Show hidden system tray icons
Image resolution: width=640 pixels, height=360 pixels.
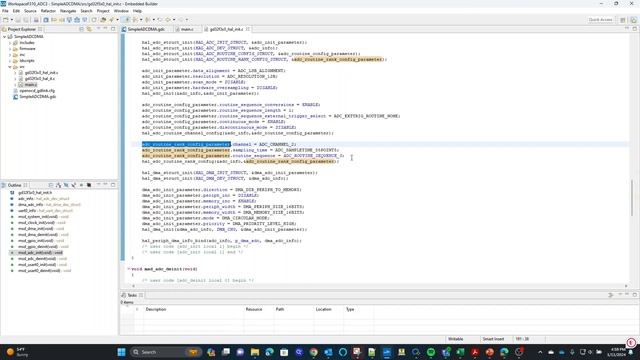[x=540, y=352]
